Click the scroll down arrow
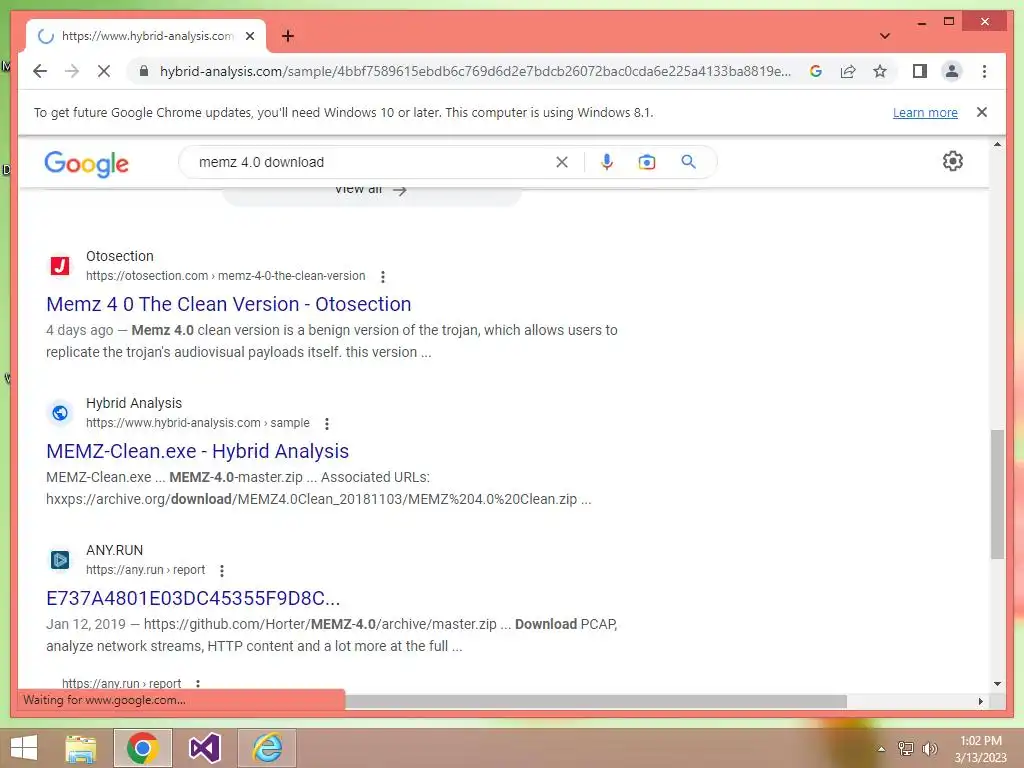Viewport: 1024px width, 768px height. click(x=997, y=684)
